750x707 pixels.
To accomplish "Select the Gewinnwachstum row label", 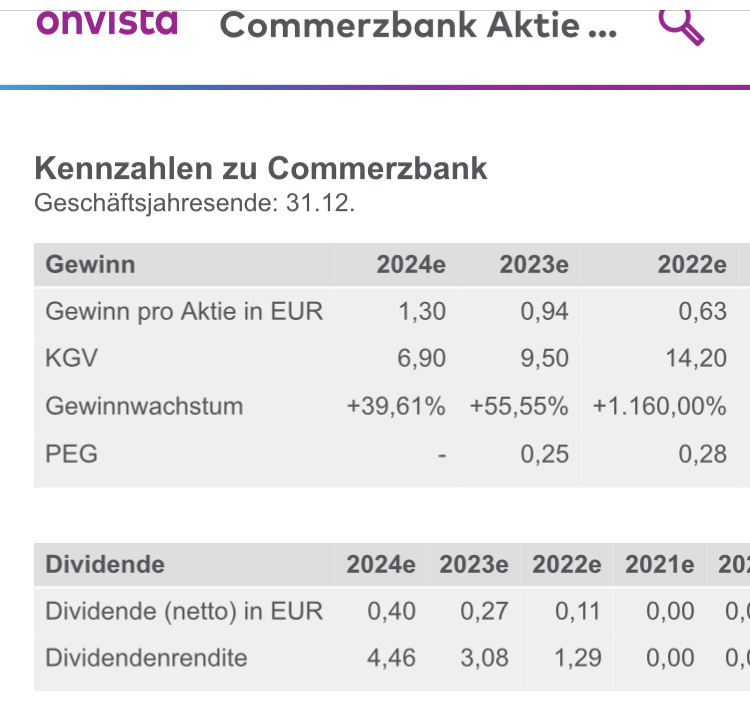I will 145,406.
